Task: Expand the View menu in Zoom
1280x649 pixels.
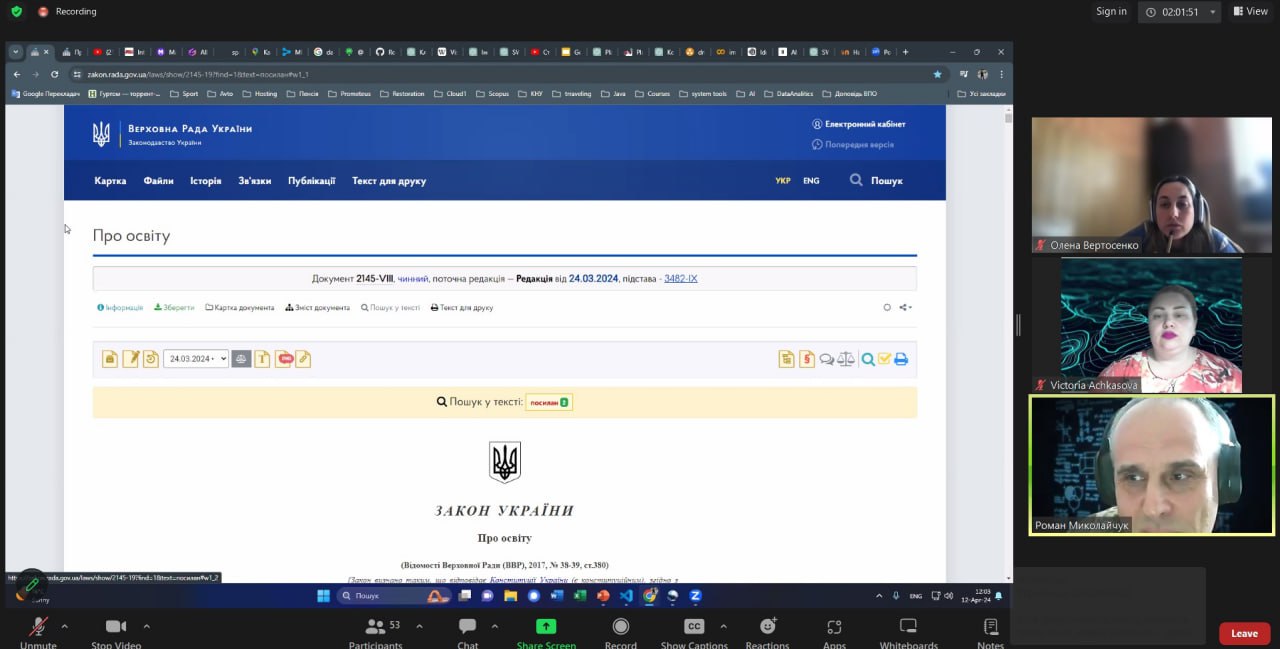Action: 1251,11
